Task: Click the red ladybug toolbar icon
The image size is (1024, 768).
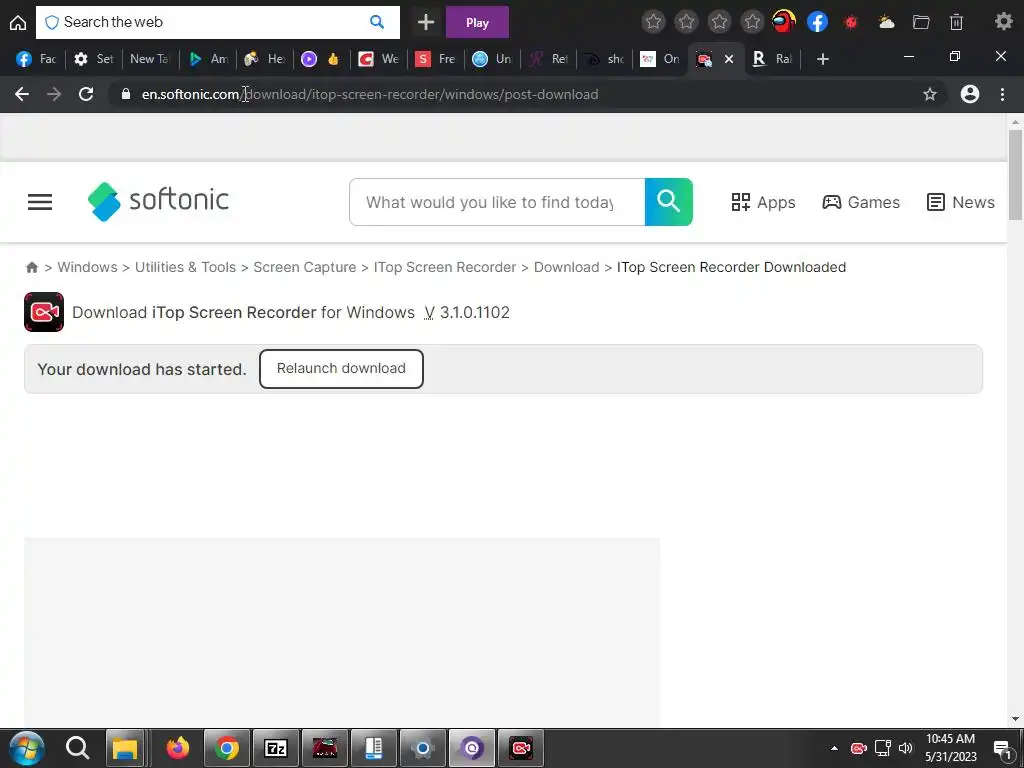Action: 851,22
